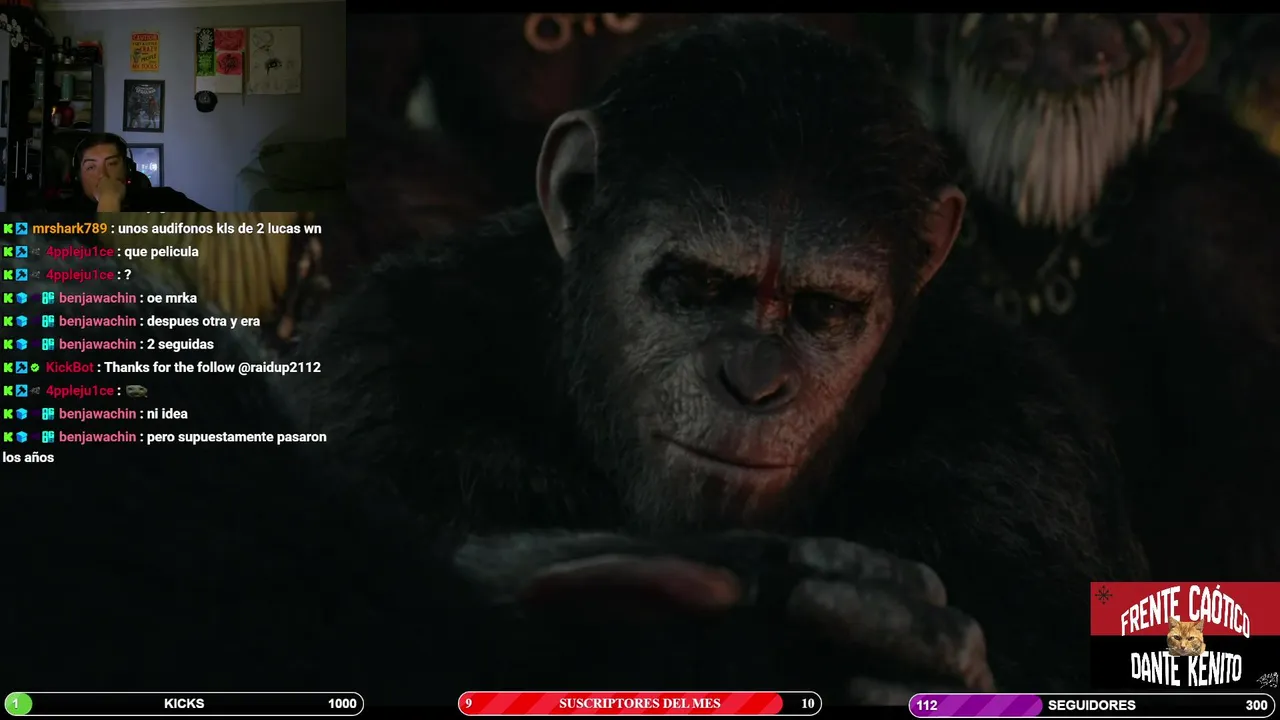Click benjawachin username on 'pero supuestamente pasaron' row
This screenshot has height=720, width=1280.
coord(97,437)
